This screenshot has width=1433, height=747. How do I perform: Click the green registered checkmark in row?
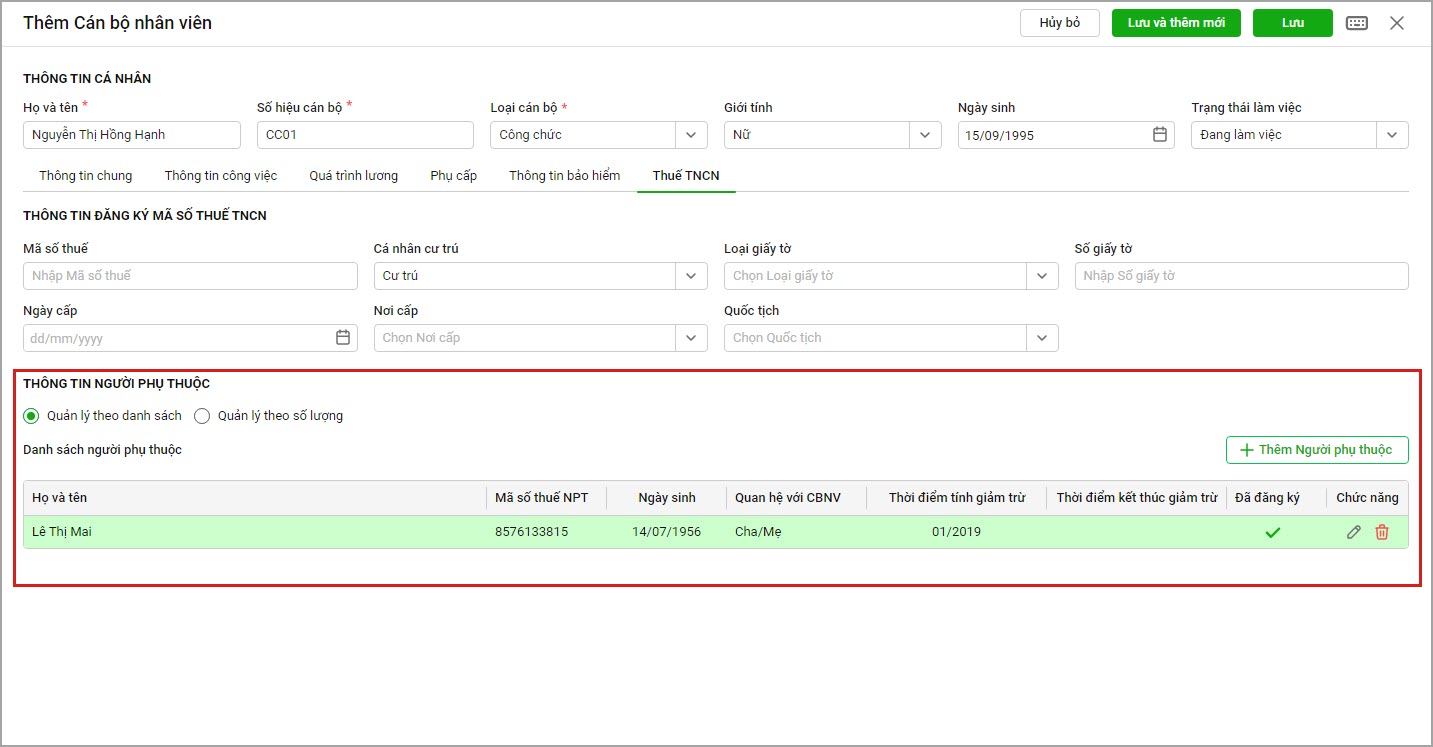coord(1272,533)
